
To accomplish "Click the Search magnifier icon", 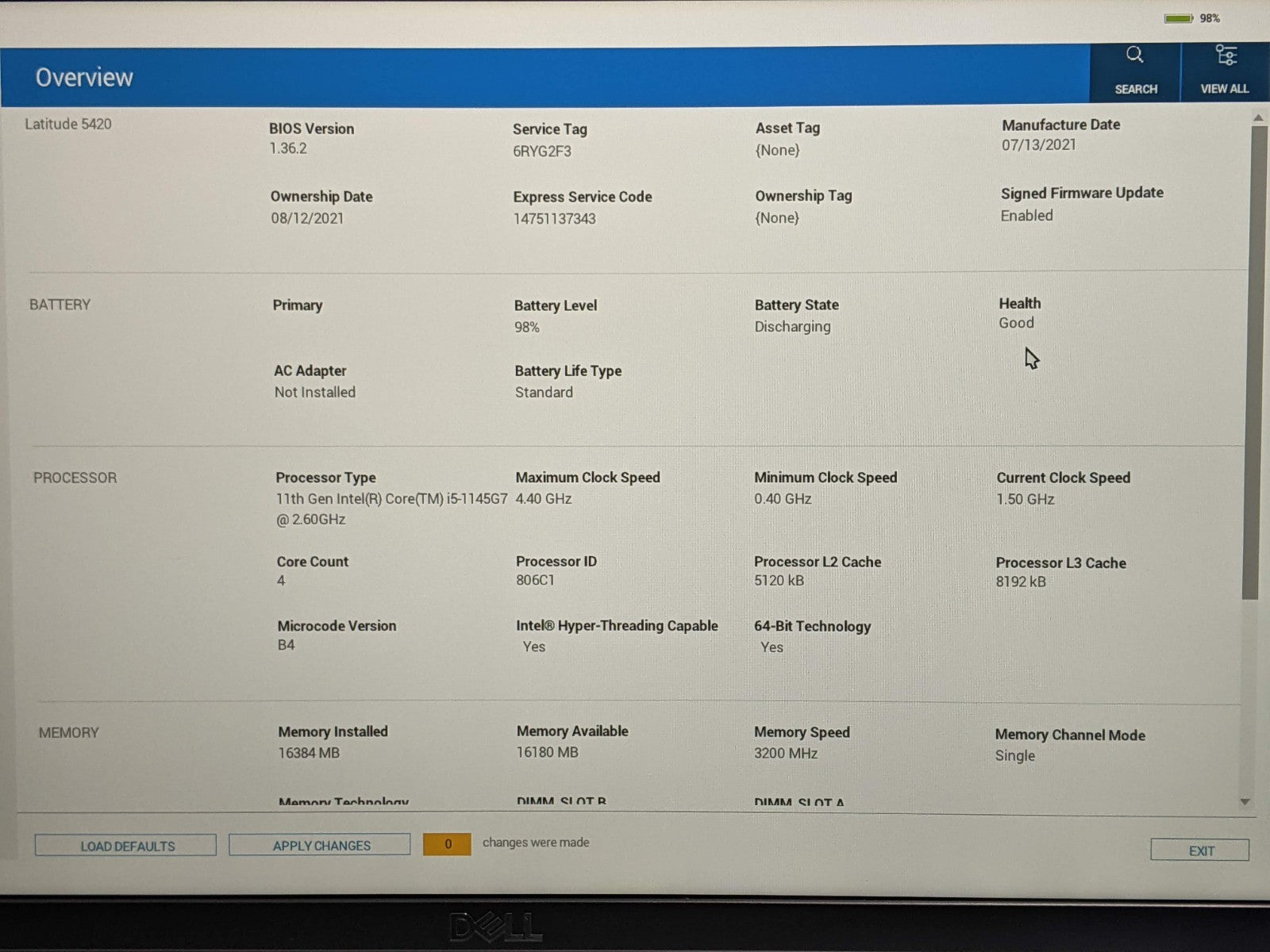I will 1134,56.
